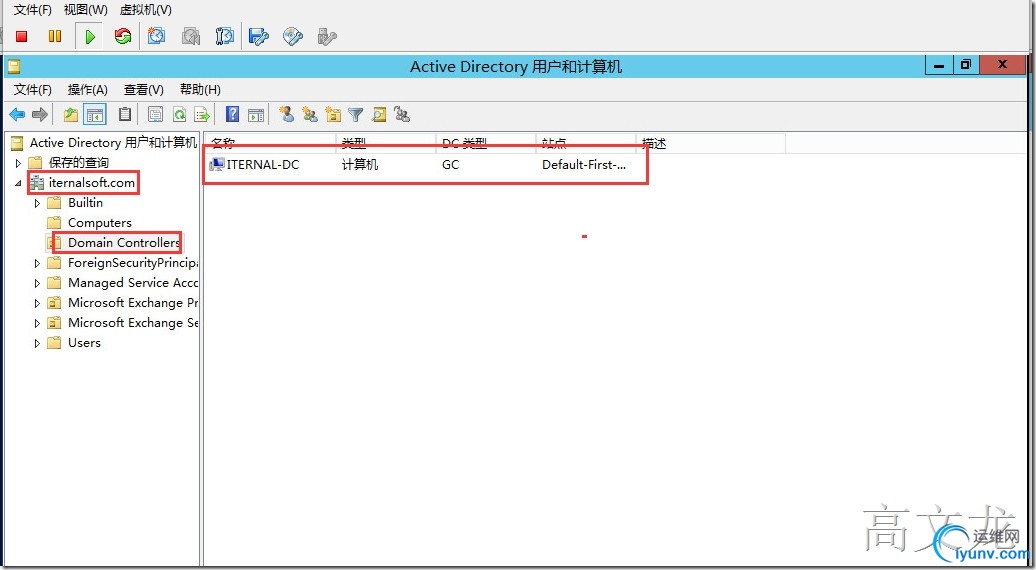Open the 虚拟机(V) menu
Image resolution: width=1036 pixels, height=570 pixels.
click(145, 10)
